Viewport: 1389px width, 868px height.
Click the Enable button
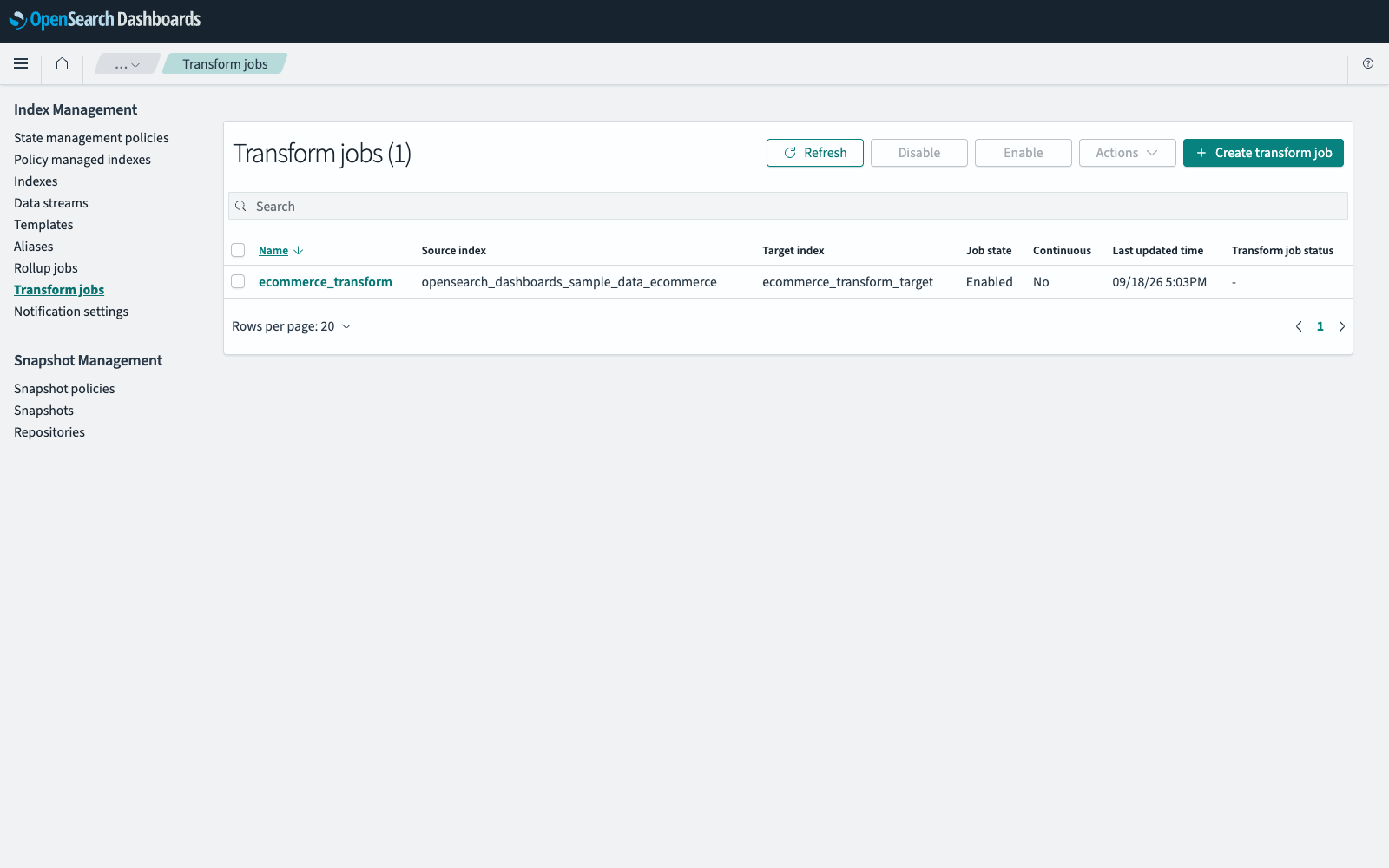click(x=1024, y=153)
